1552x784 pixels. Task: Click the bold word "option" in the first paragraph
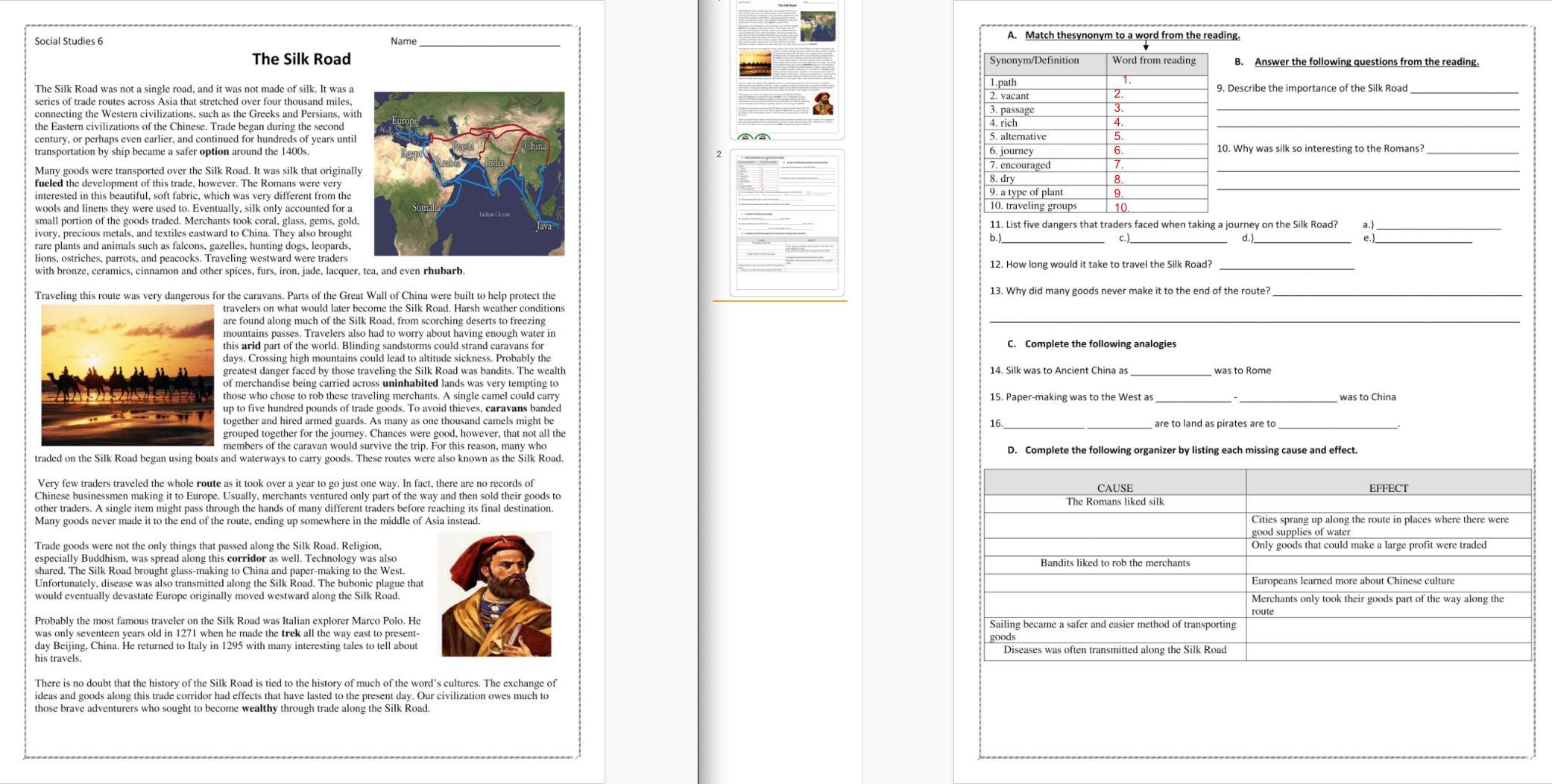click(x=214, y=151)
